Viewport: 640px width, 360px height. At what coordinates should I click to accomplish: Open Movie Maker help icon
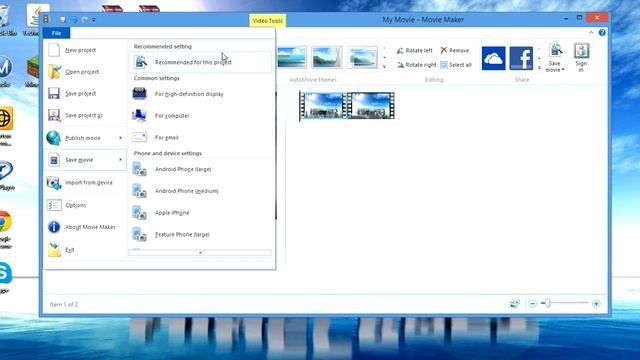coord(602,33)
